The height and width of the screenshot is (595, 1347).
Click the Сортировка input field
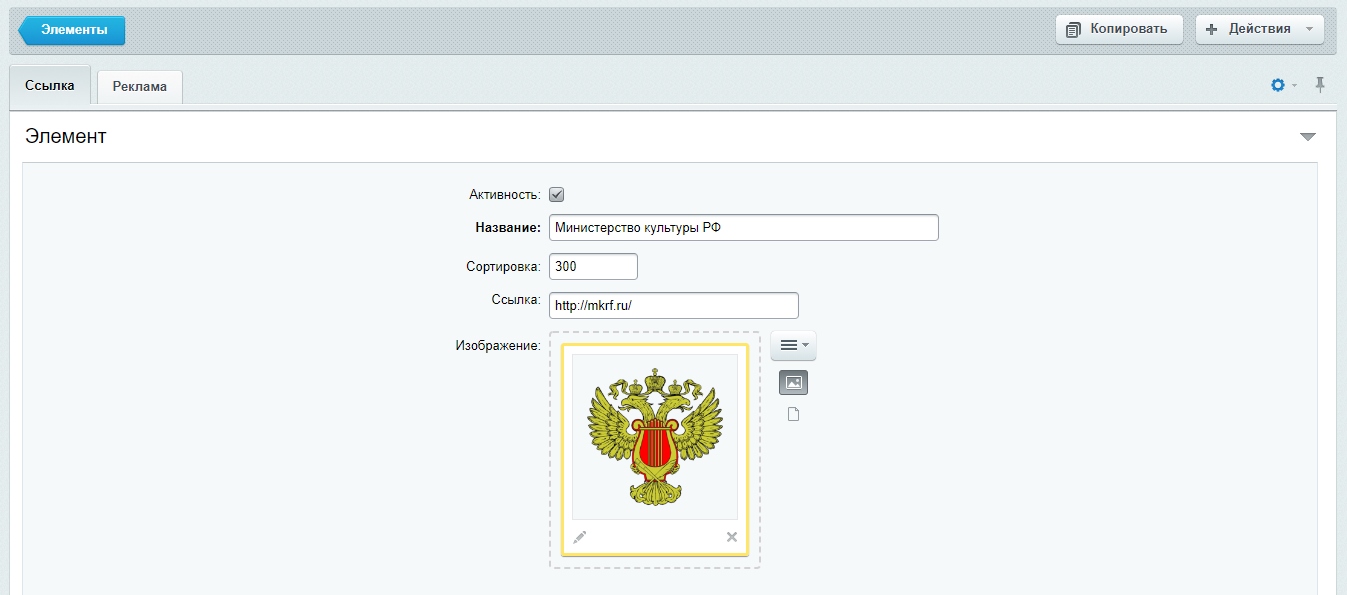593,267
